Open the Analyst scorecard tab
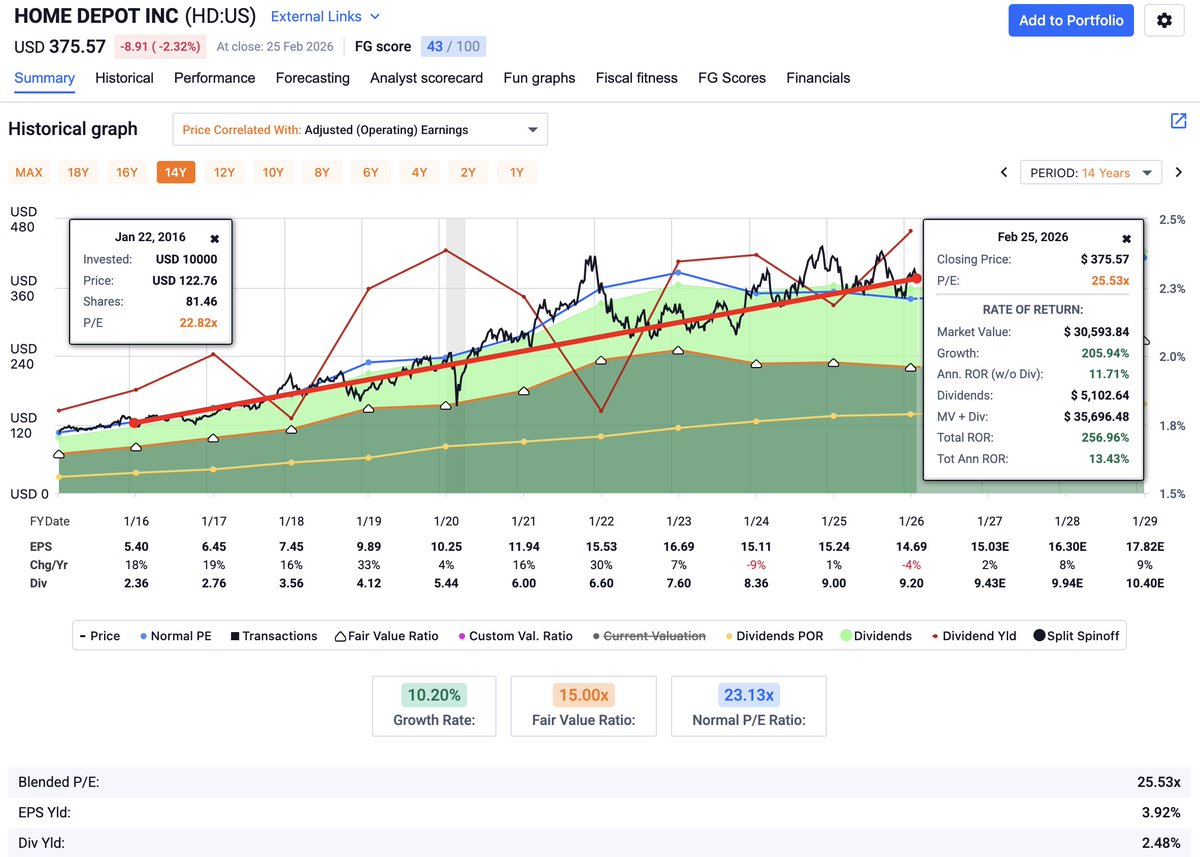 click(x=426, y=78)
